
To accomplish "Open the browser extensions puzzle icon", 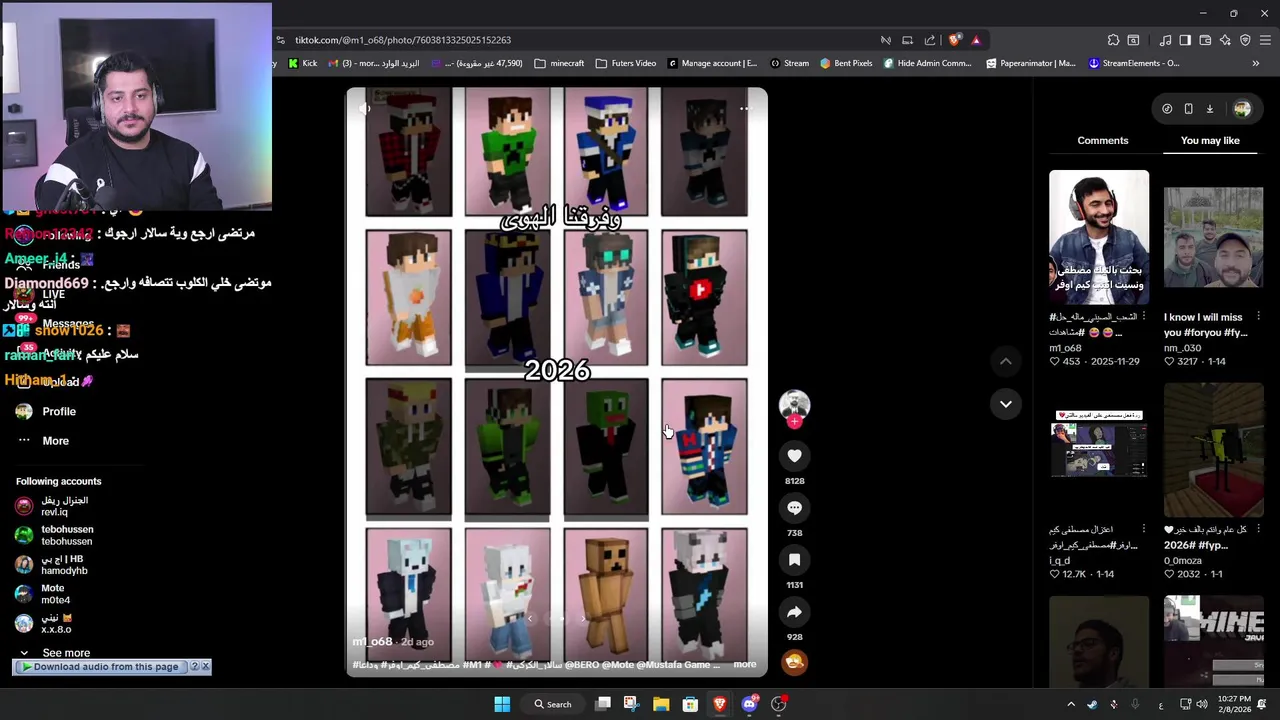I will [1113, 40].
